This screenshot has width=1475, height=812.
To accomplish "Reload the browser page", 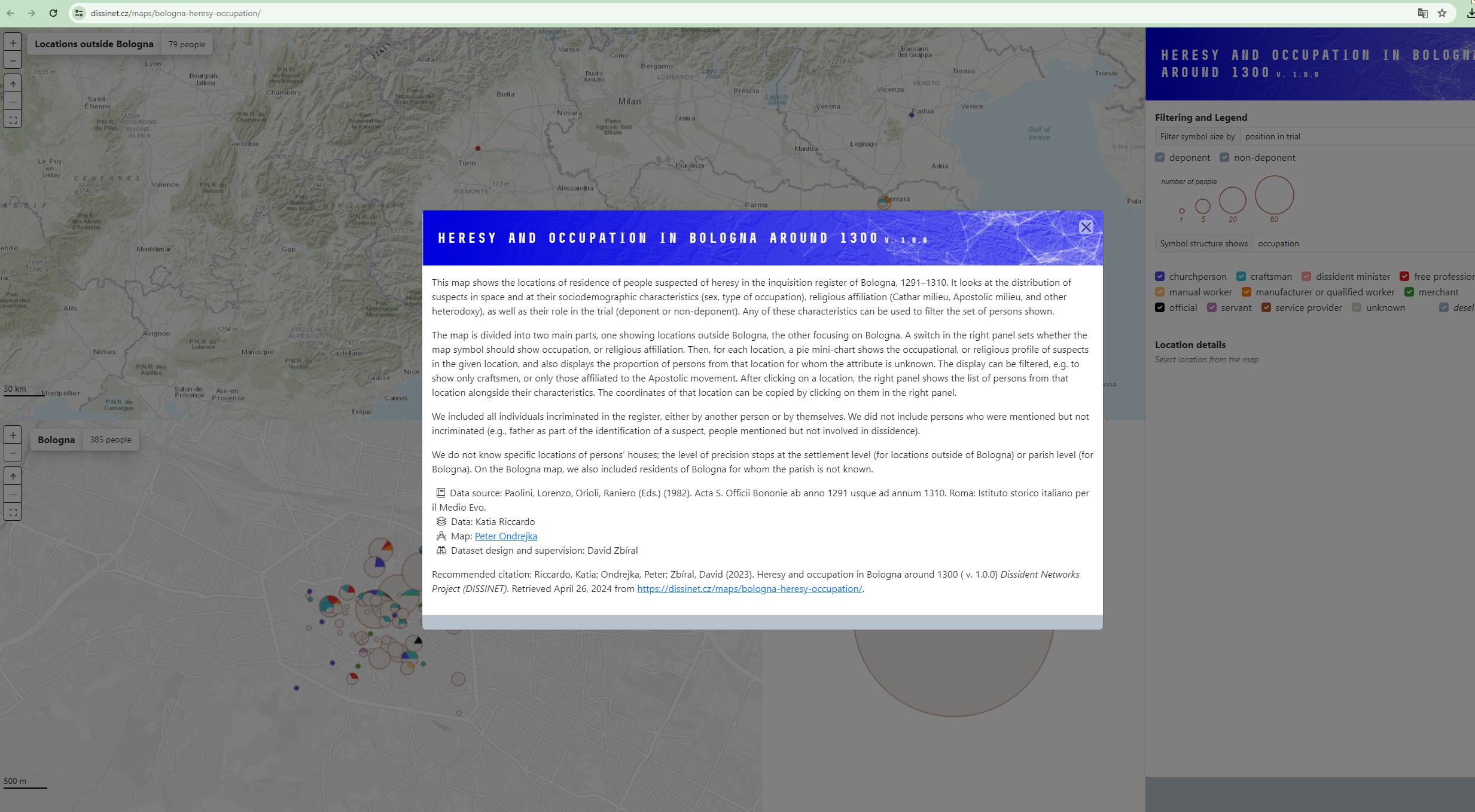I will (53, 13).
